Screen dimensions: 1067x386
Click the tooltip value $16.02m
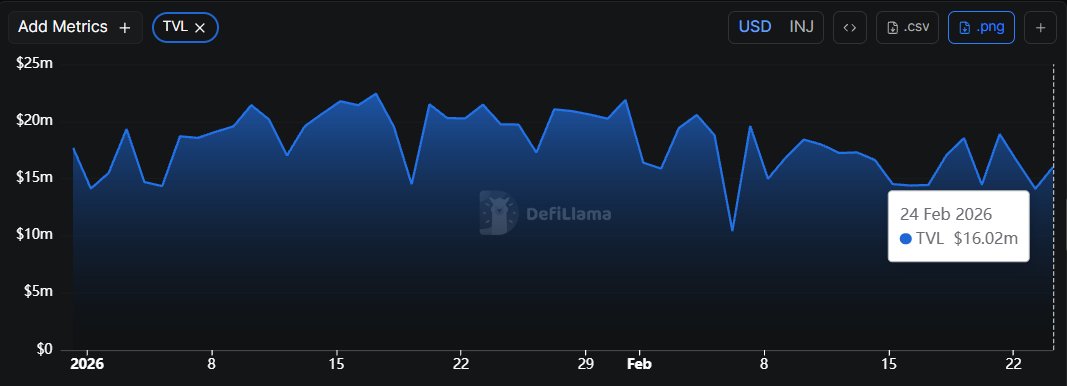click(986, 238)
